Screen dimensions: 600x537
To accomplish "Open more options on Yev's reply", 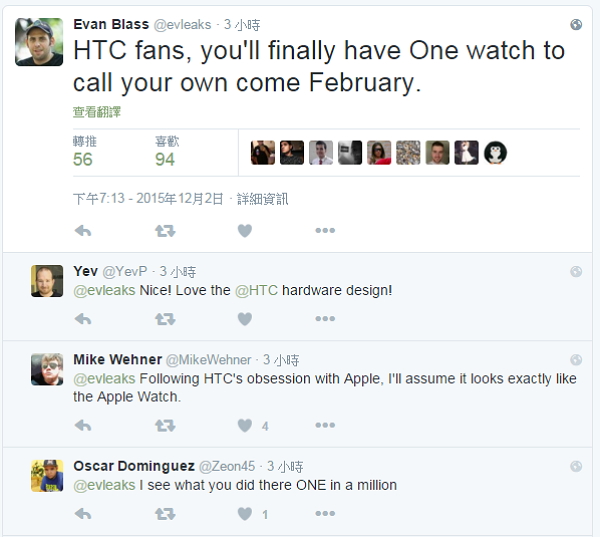I will click(x=325, y=320).
